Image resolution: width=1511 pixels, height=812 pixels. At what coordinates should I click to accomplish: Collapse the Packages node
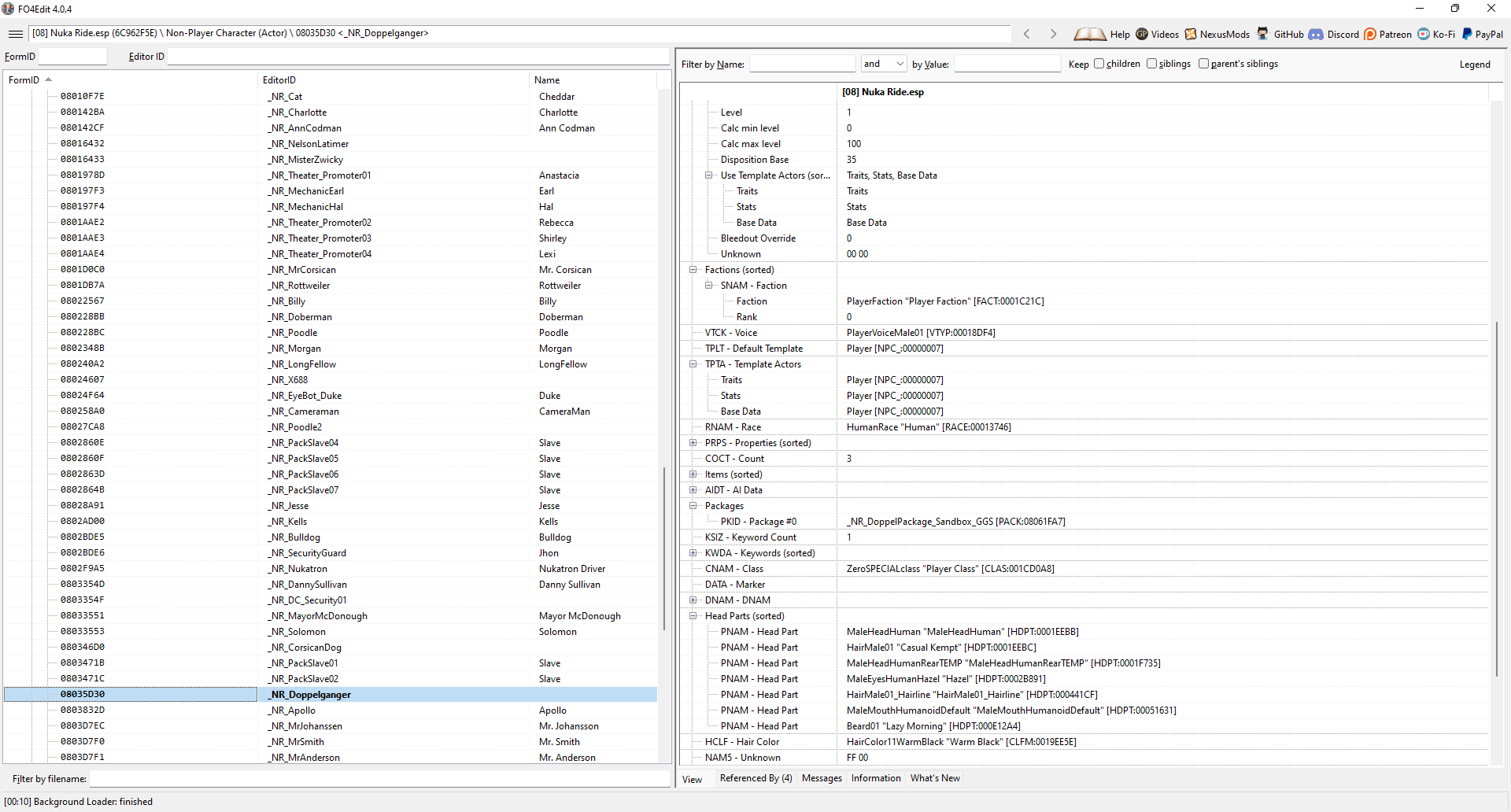click(x=693, y=506)
